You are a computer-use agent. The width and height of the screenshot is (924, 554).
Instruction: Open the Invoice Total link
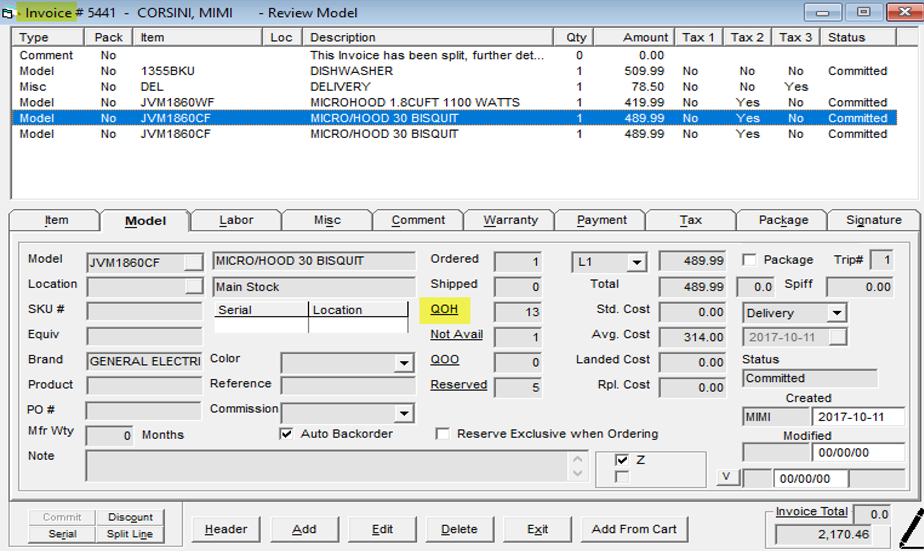click(x=811, y=512)
